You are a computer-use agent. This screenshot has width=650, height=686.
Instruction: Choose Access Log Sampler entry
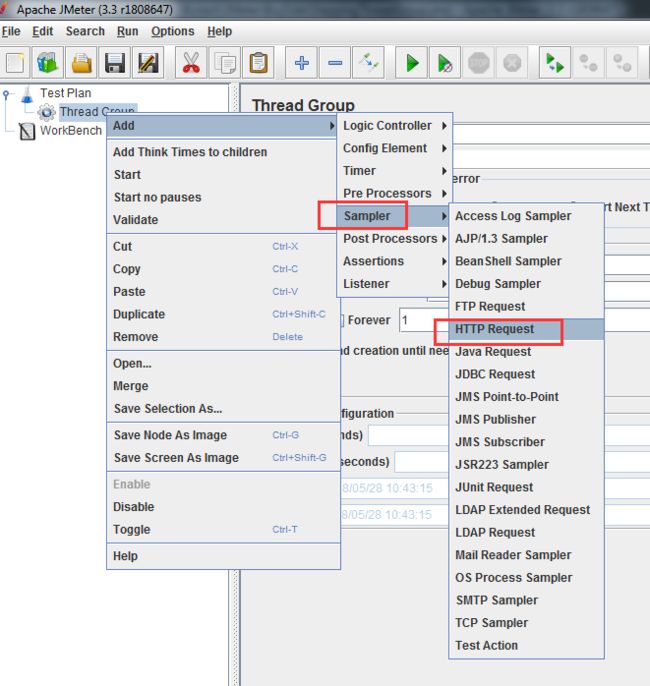click(527, 216)
